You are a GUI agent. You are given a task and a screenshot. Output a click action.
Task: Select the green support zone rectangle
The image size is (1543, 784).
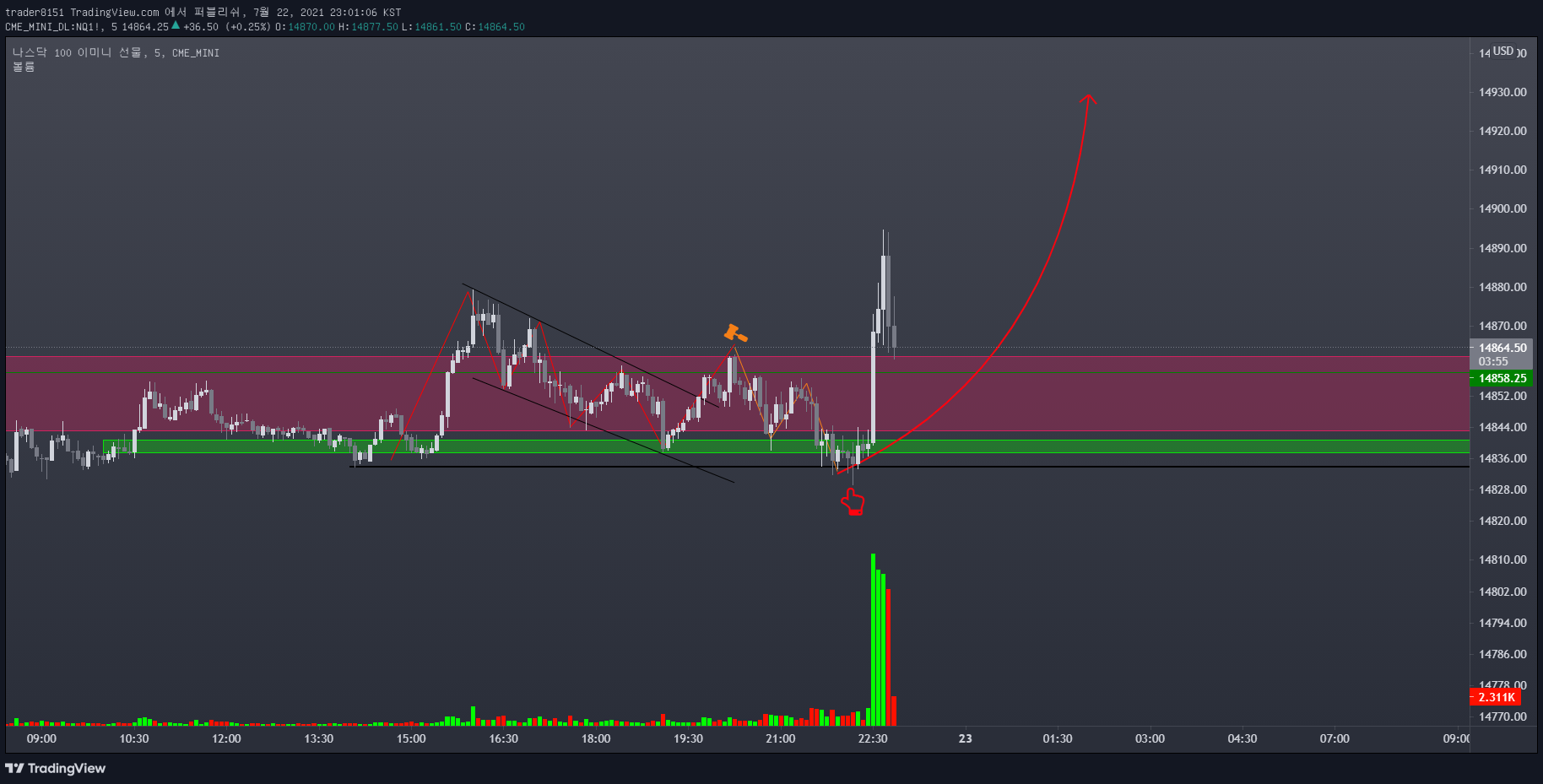point(786,446)
